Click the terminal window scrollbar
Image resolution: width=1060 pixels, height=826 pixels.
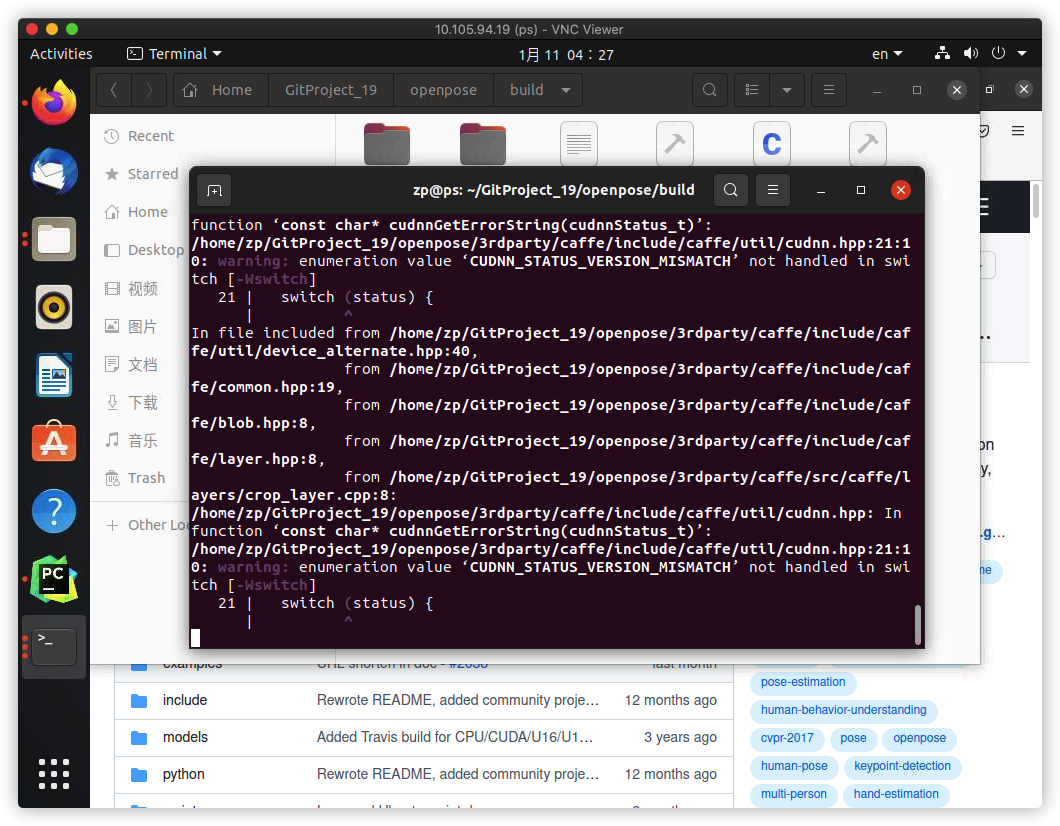917,625
